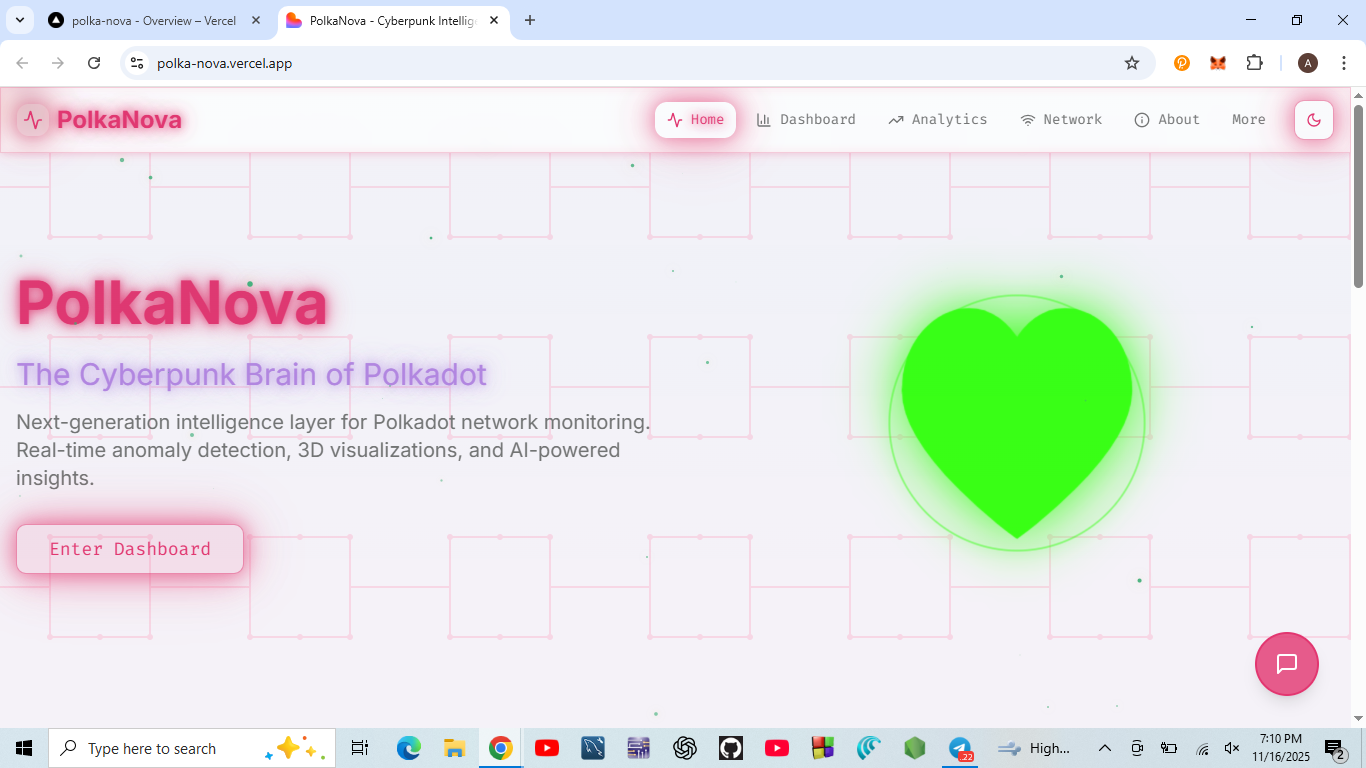
Task: Open the floating chat bubble button
Action: 1287,664
